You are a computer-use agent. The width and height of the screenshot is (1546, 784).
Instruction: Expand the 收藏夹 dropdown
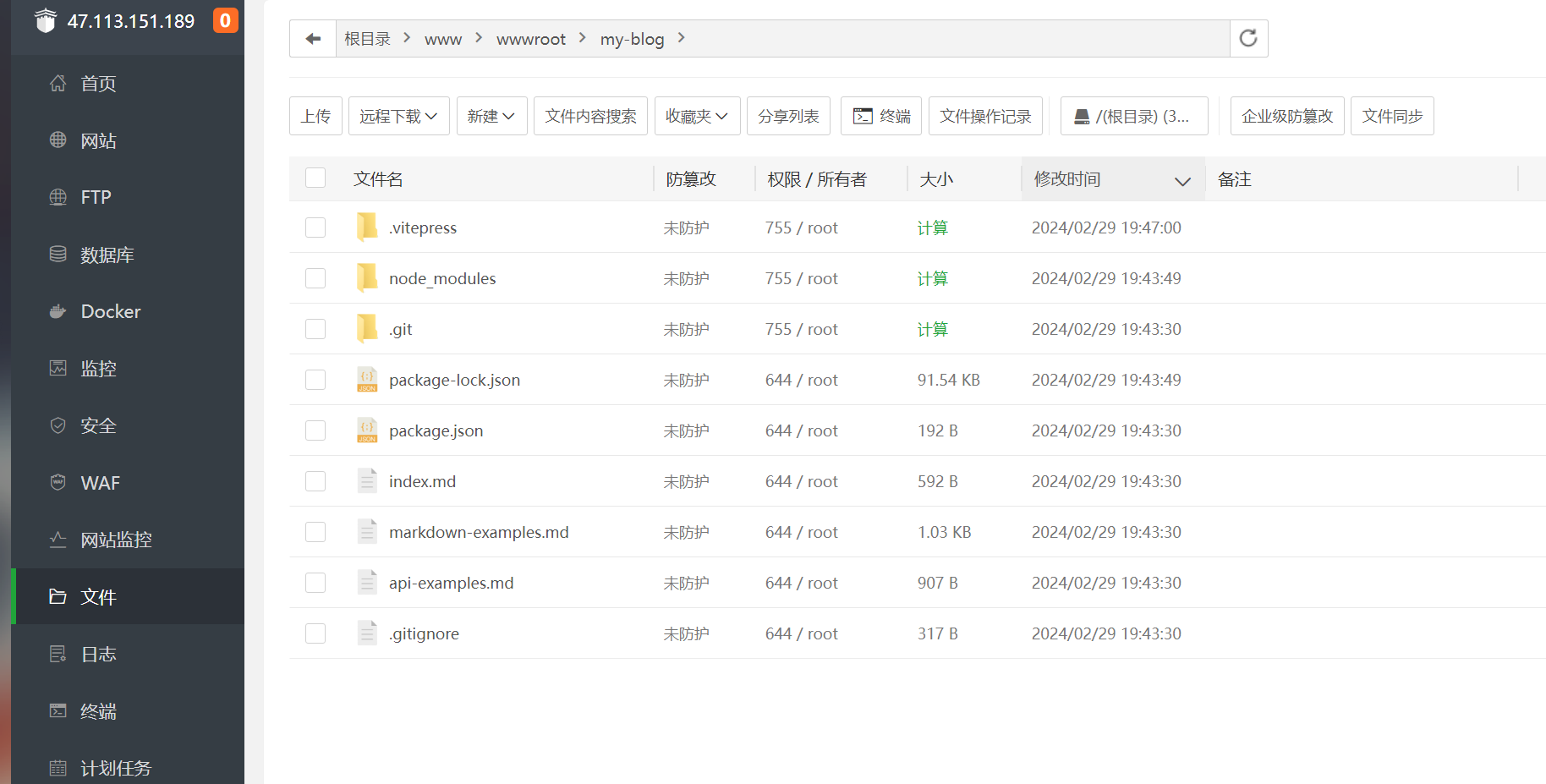697,116
